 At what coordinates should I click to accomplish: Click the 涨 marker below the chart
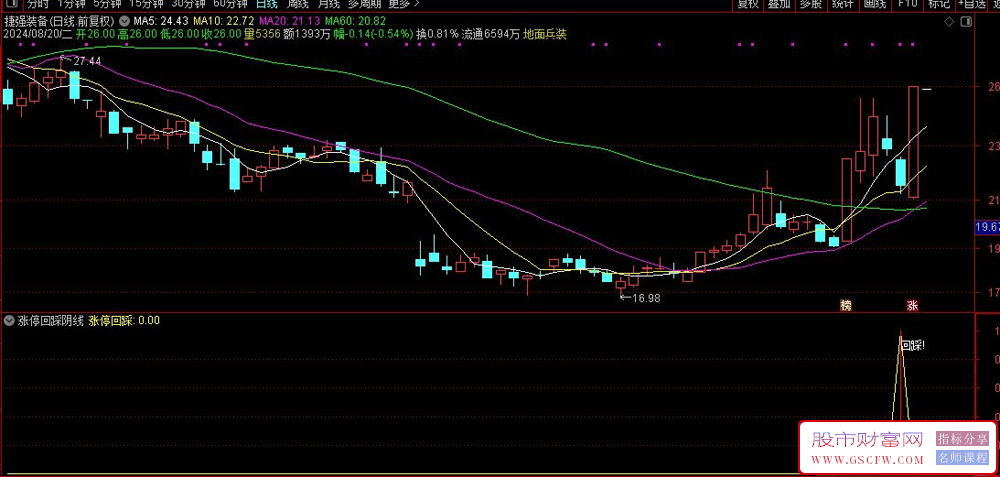pos(913,305)
